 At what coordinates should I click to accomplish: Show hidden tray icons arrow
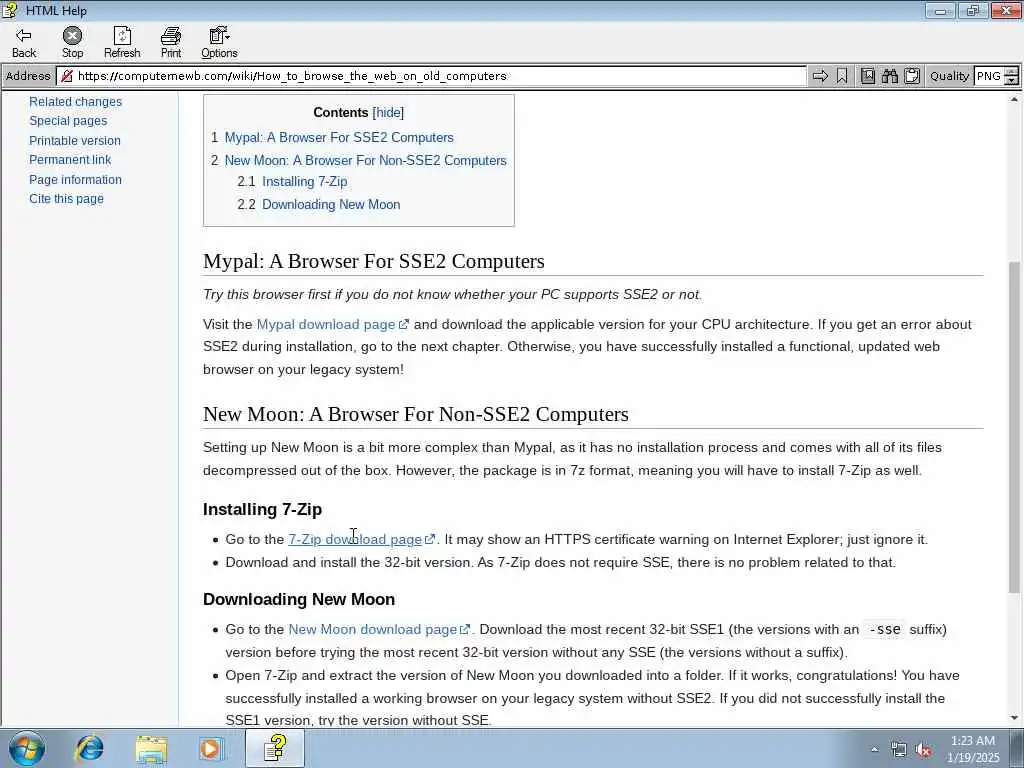tap(874, 749)
